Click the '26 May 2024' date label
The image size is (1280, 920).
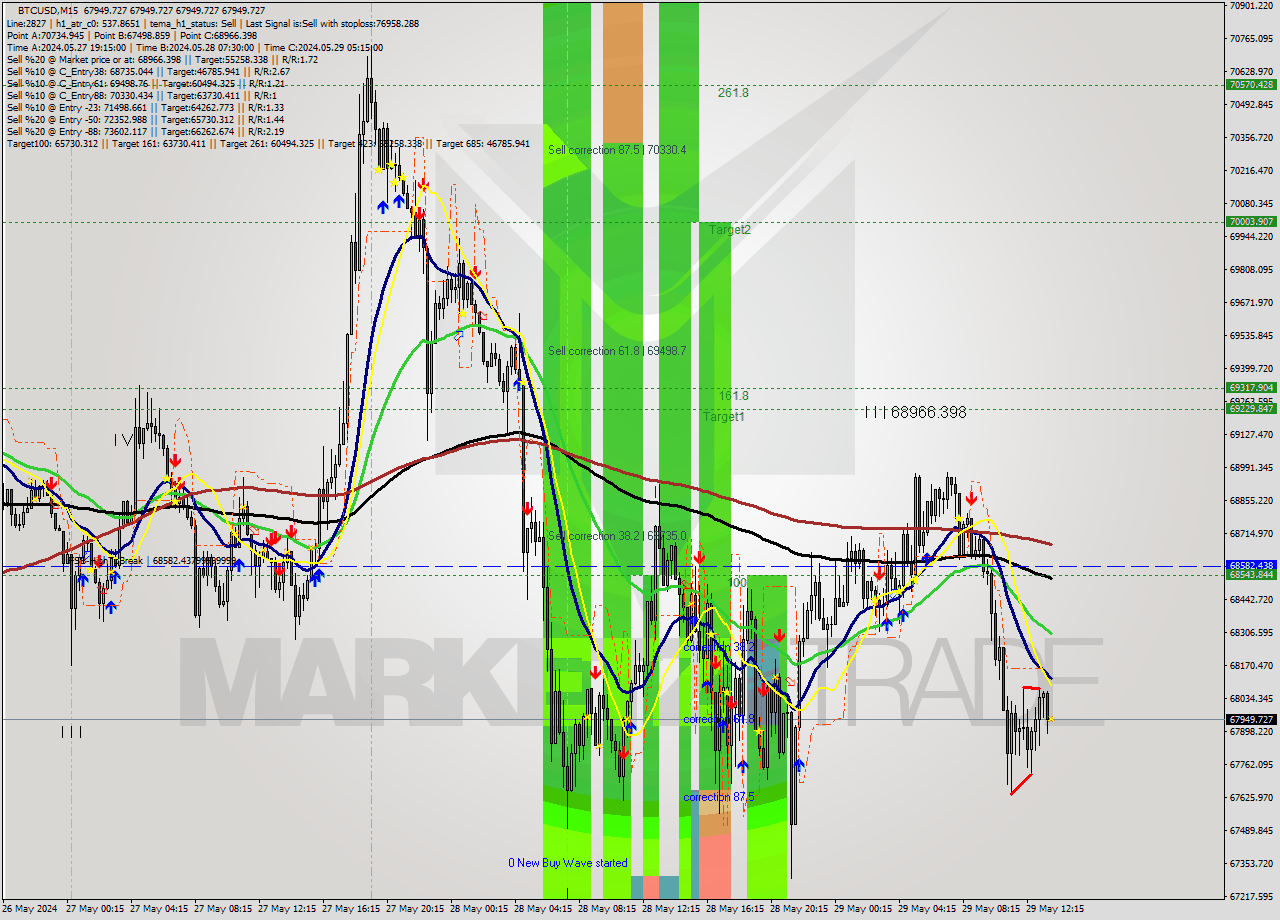click(x=29, y=910)
